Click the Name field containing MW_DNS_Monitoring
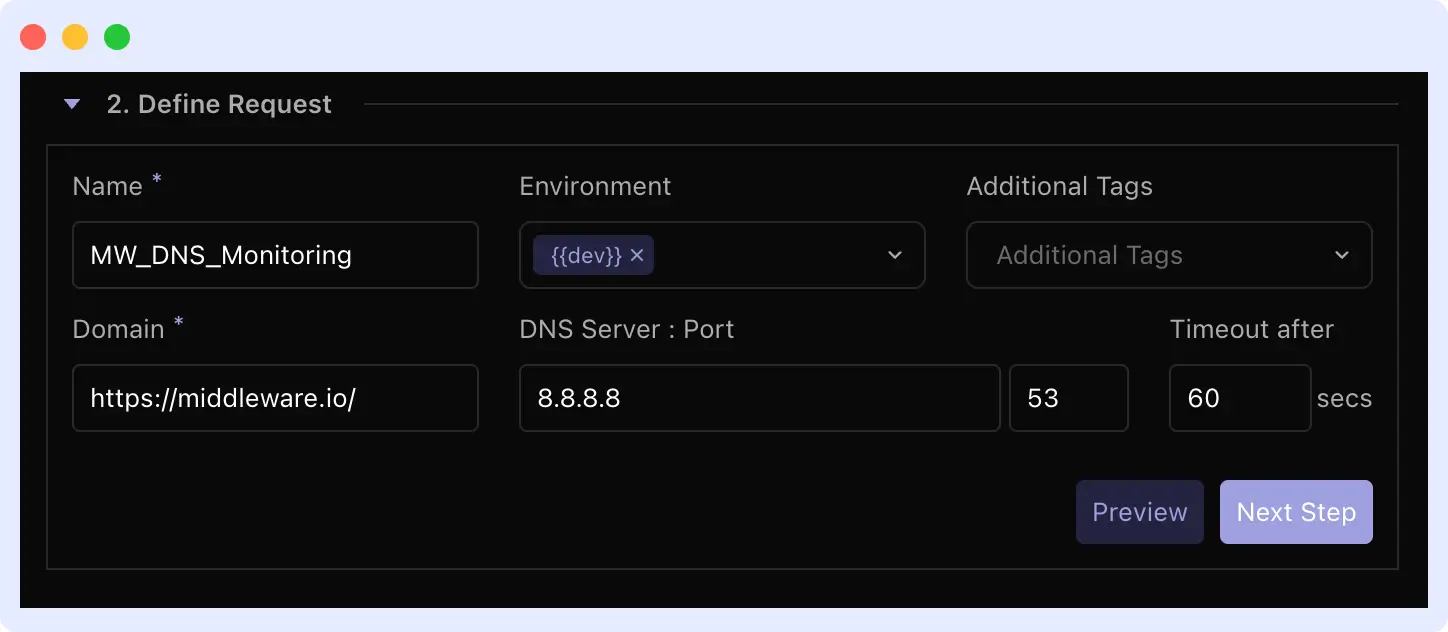 [275, 255]
